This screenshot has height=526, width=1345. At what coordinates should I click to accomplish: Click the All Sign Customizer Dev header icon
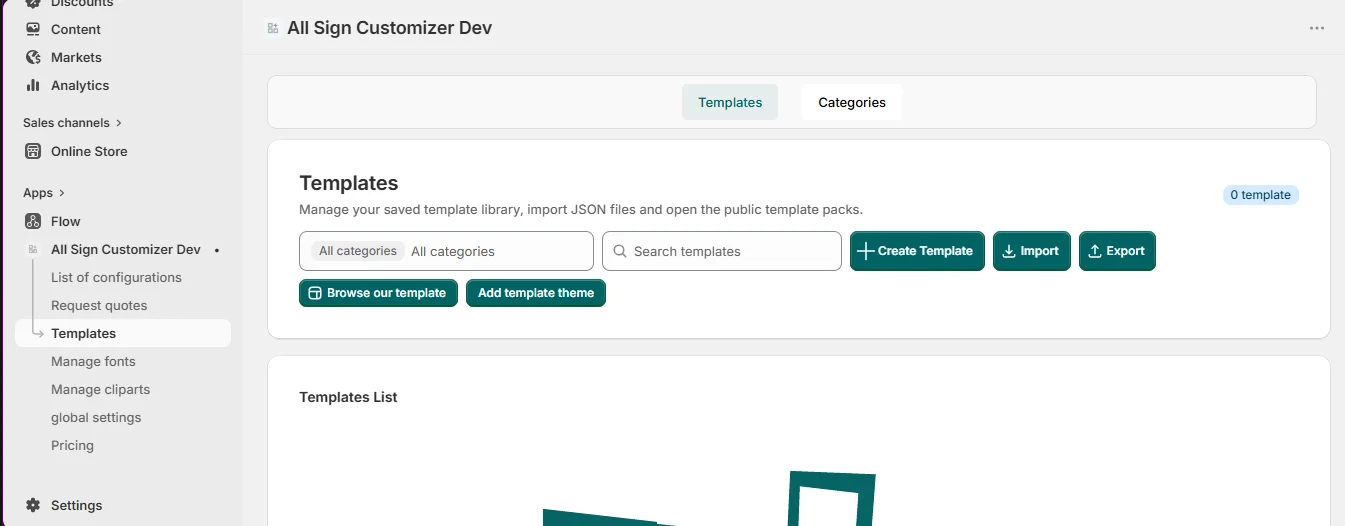tap(273, 28)
